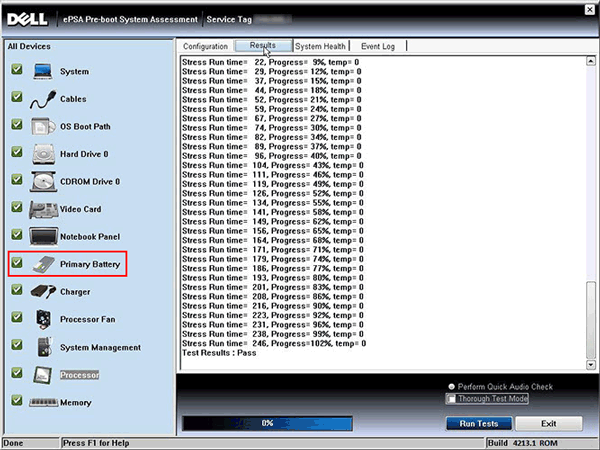Click the results scrollbar thumb
This screenshot has height=450, width=600.
(591, 320)
